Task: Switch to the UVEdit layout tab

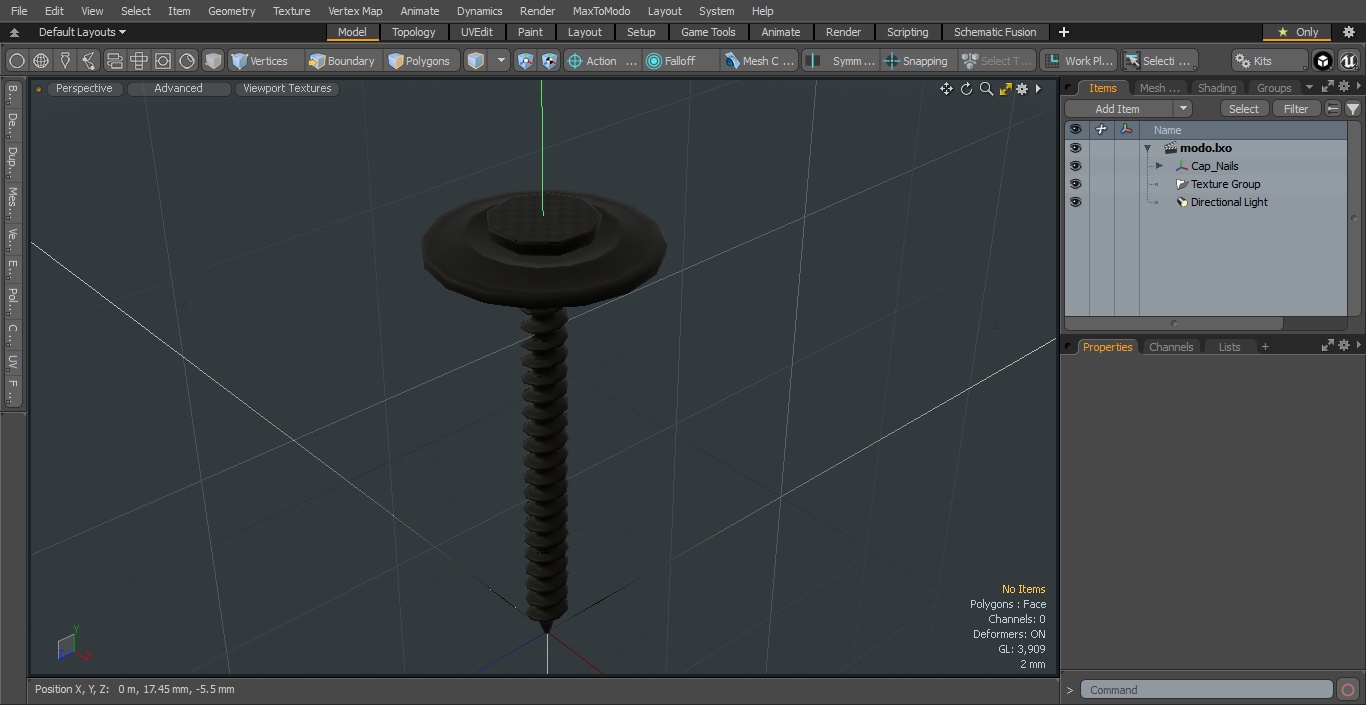Action: coord(477,32)
